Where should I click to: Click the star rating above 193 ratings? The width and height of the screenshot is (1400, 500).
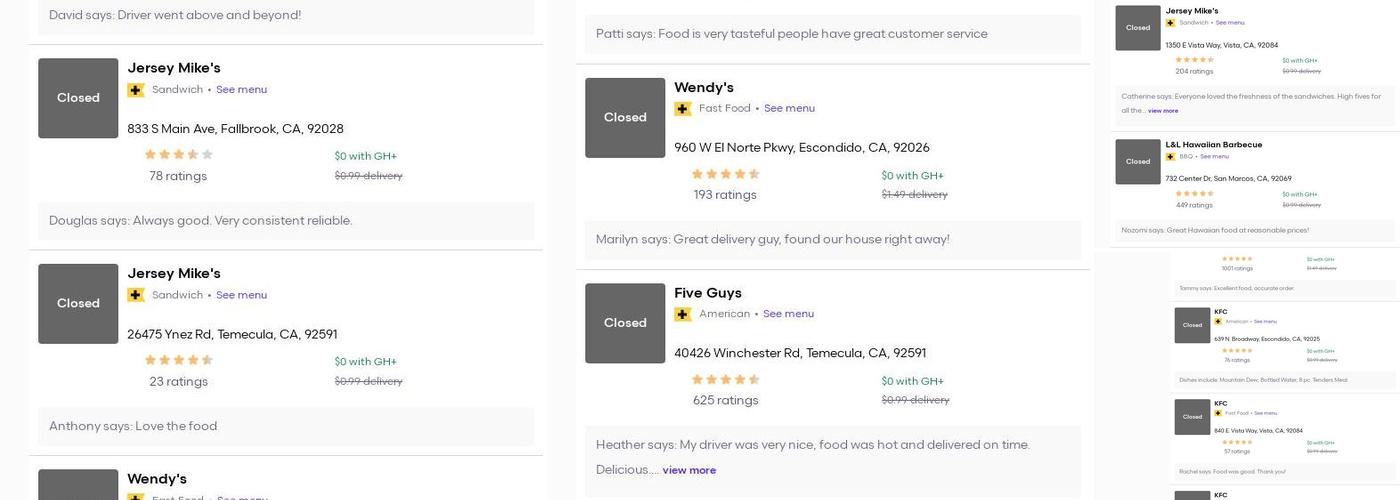(x=726, y=174)
